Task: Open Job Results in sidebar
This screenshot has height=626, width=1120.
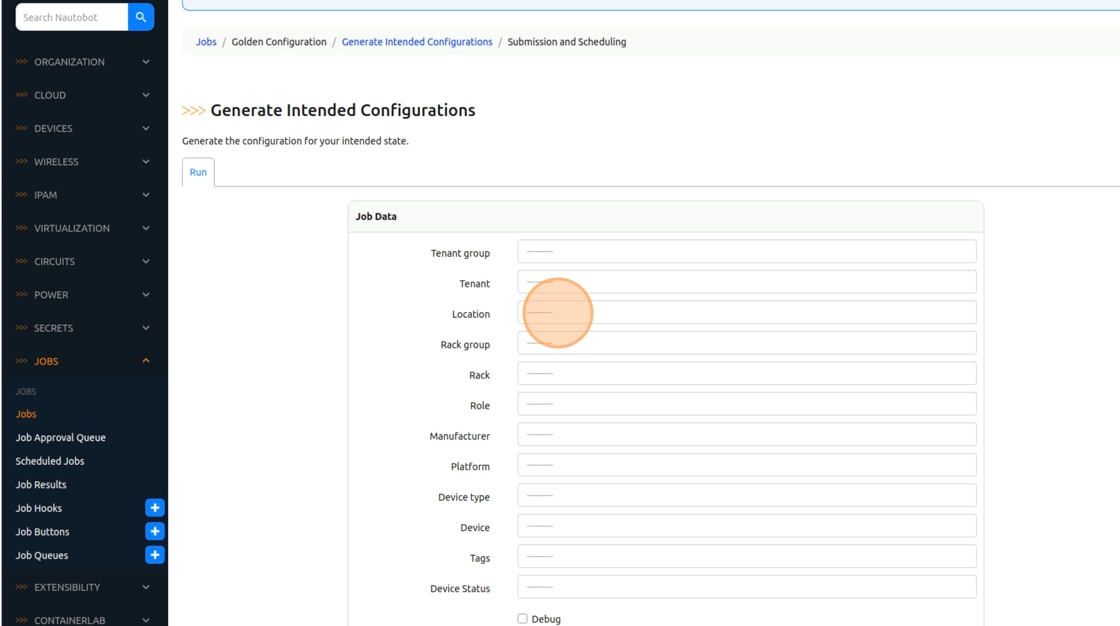Action: 41,485
